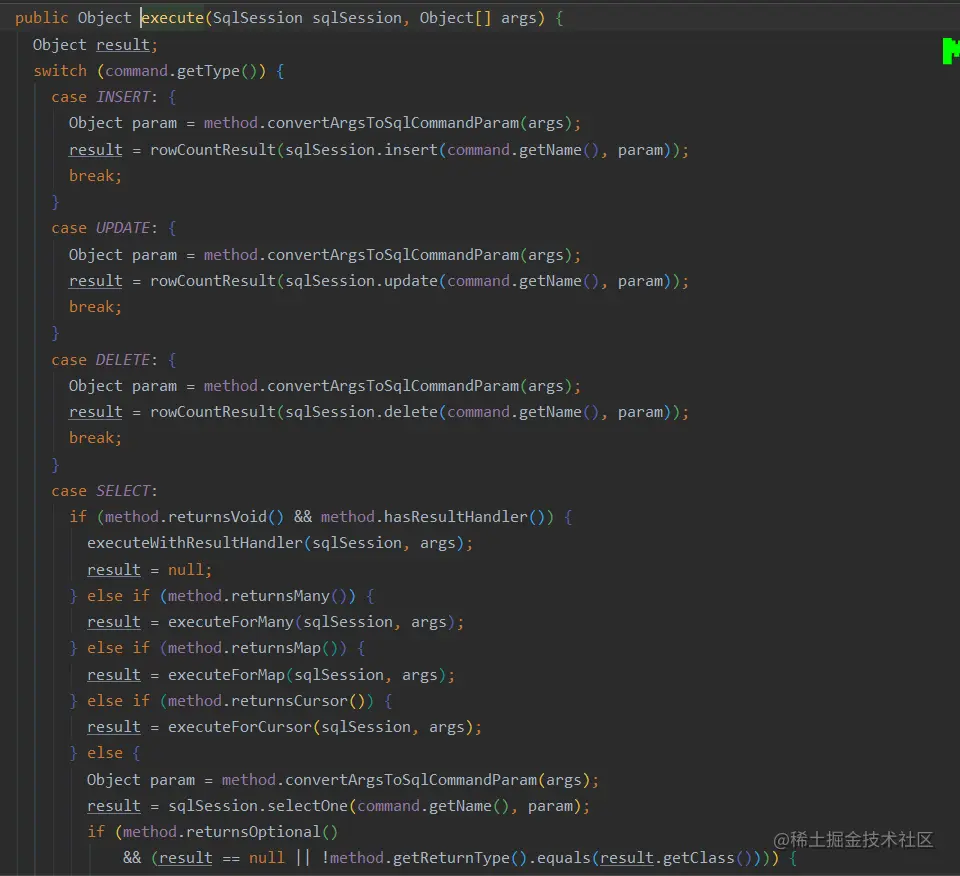Viewport: 960px width, 876px height.
Task: Place cursor on the execute method name
Action: (170, 17)
